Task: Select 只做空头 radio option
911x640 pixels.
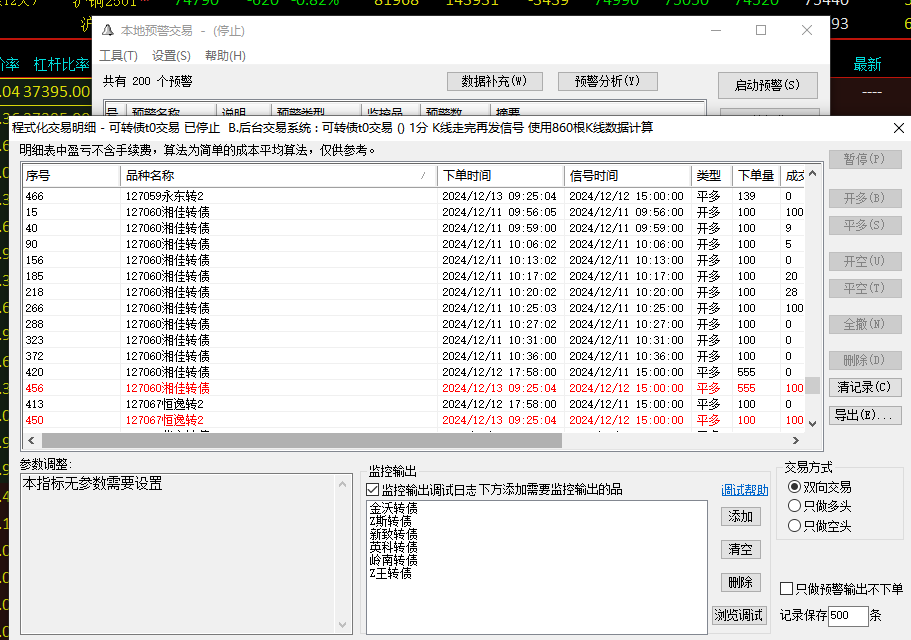Action: click(x=794, y=526)
